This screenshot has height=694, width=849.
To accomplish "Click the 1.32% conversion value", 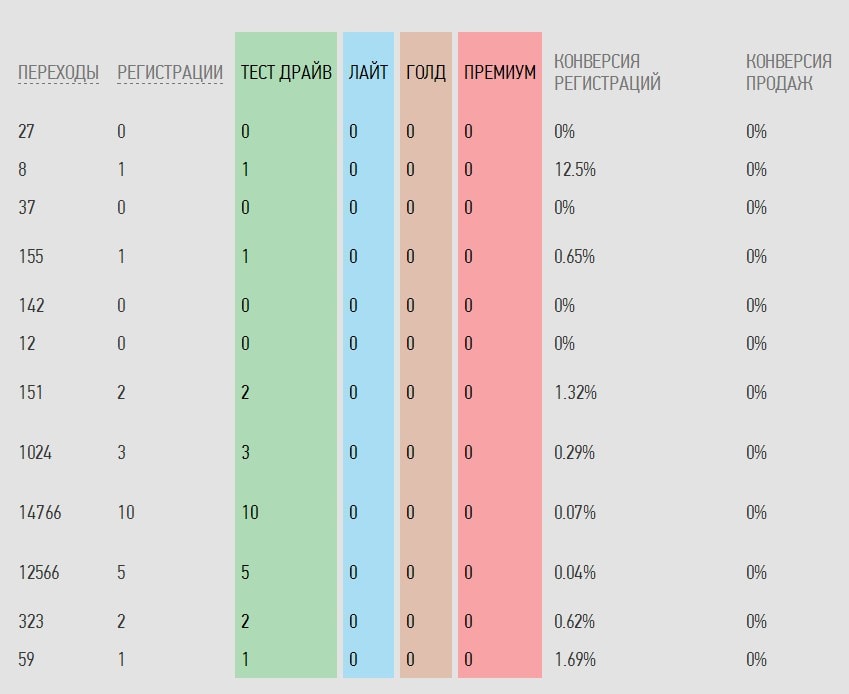I will [575, 392].
